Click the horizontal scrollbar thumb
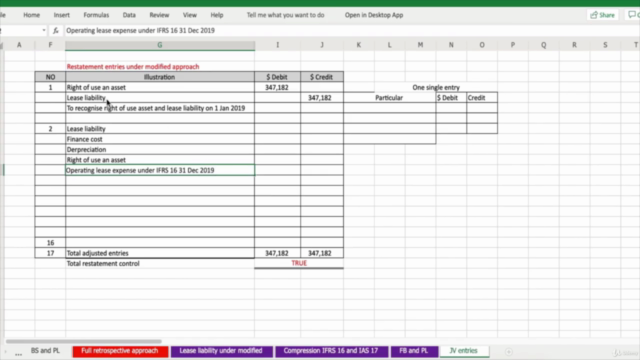The height and width of the screenshot is (360, 640). pyautogui.click(x=84, y=341)
